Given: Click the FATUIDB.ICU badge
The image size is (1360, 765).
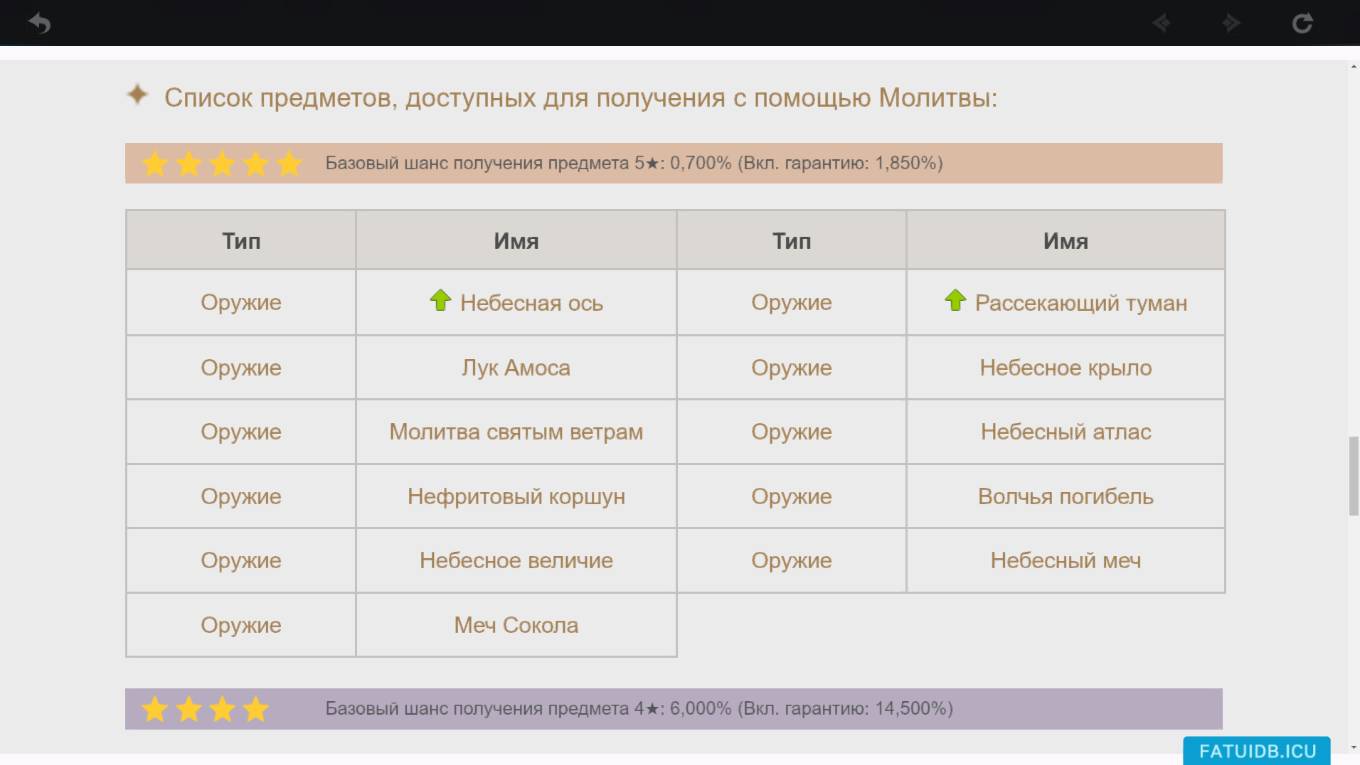Looking at the screenshot, I should pos(1257,751).
